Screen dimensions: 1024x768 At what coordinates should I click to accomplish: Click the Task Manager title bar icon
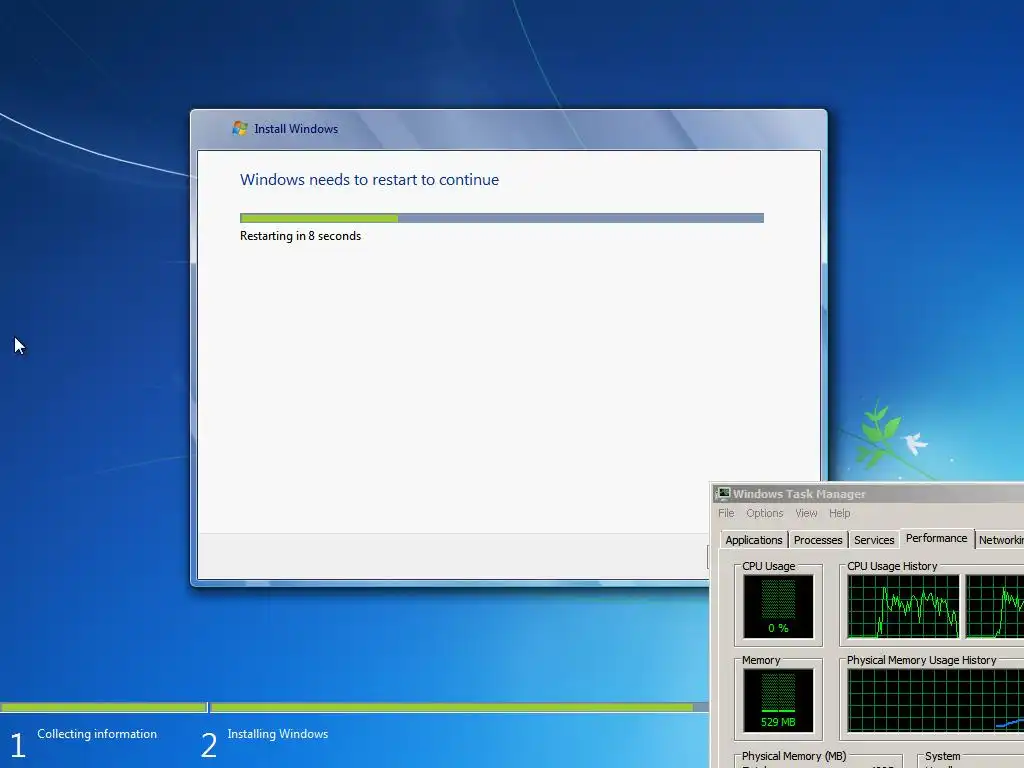click(722, 494)
